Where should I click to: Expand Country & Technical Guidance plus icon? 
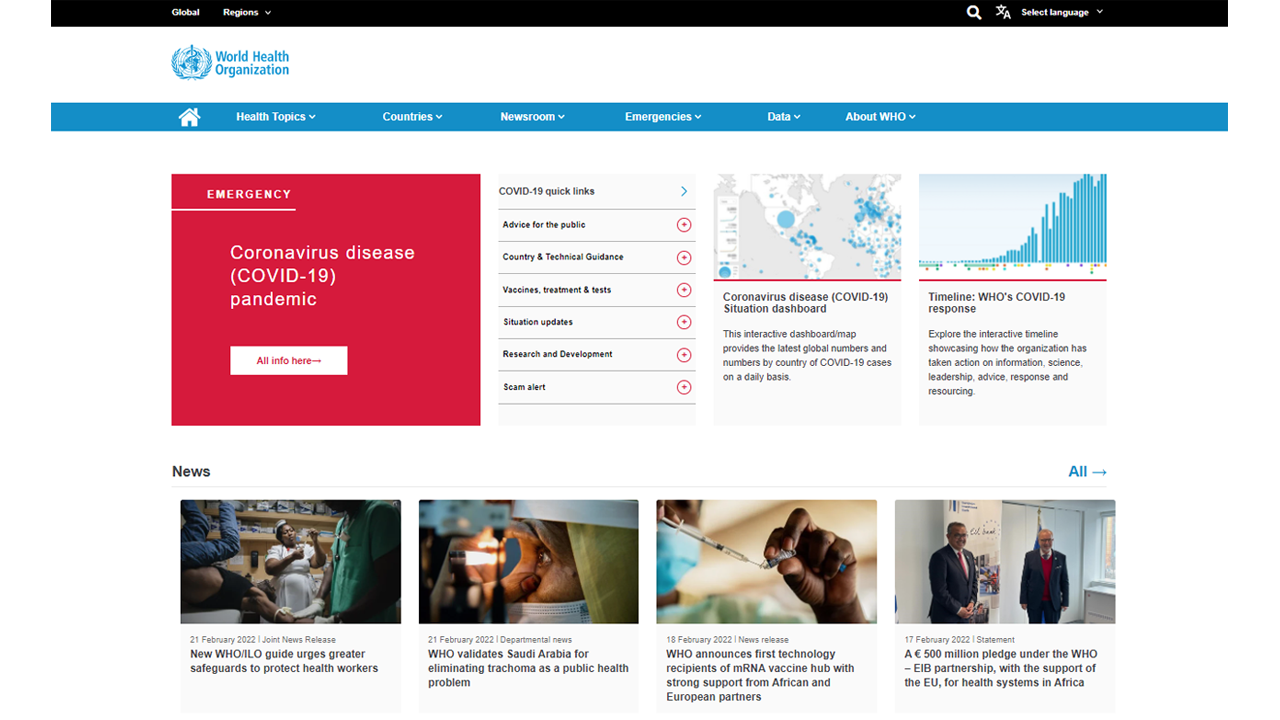click(x=684, y=258)
